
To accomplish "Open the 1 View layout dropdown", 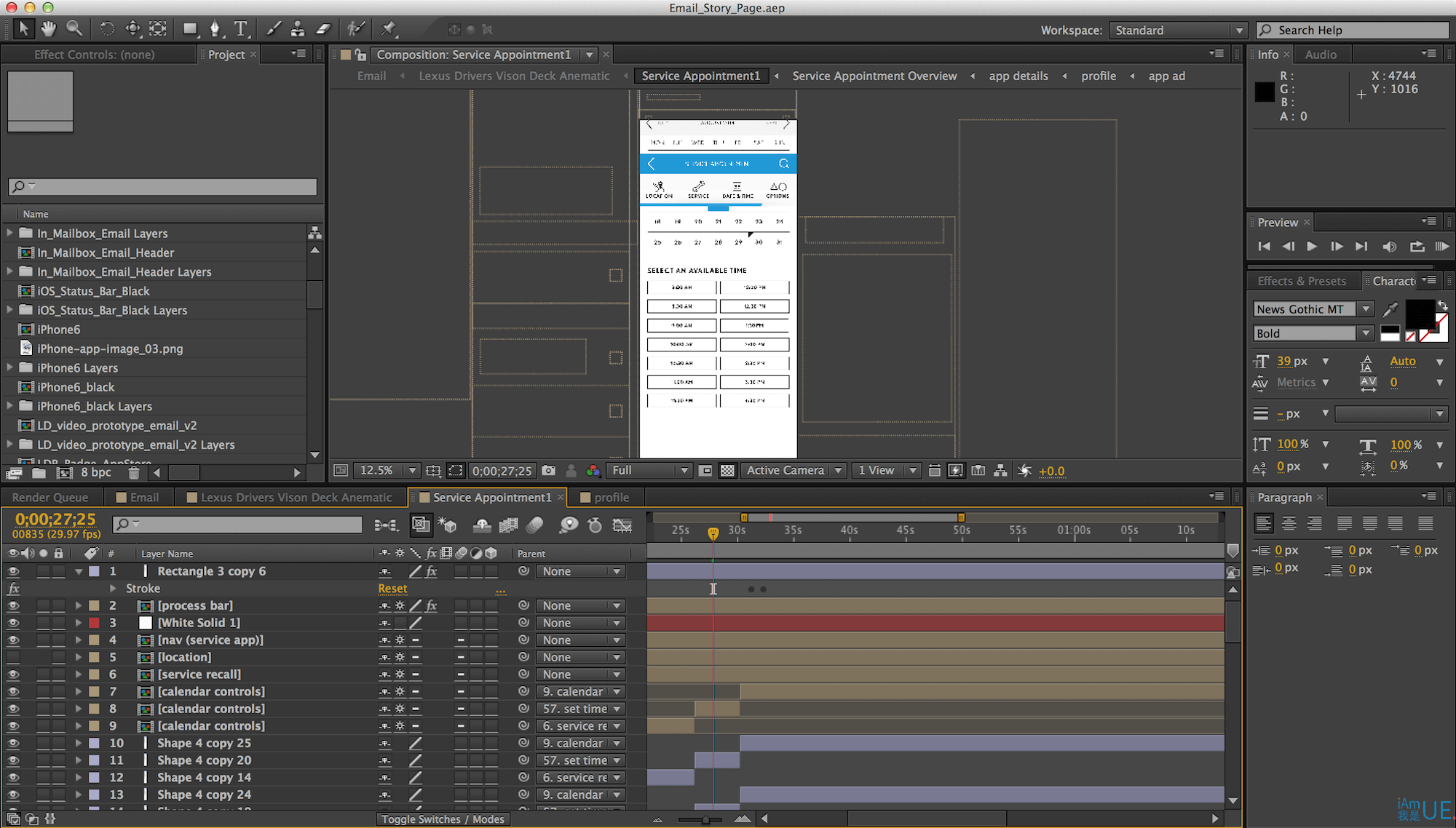I will 887,471.
